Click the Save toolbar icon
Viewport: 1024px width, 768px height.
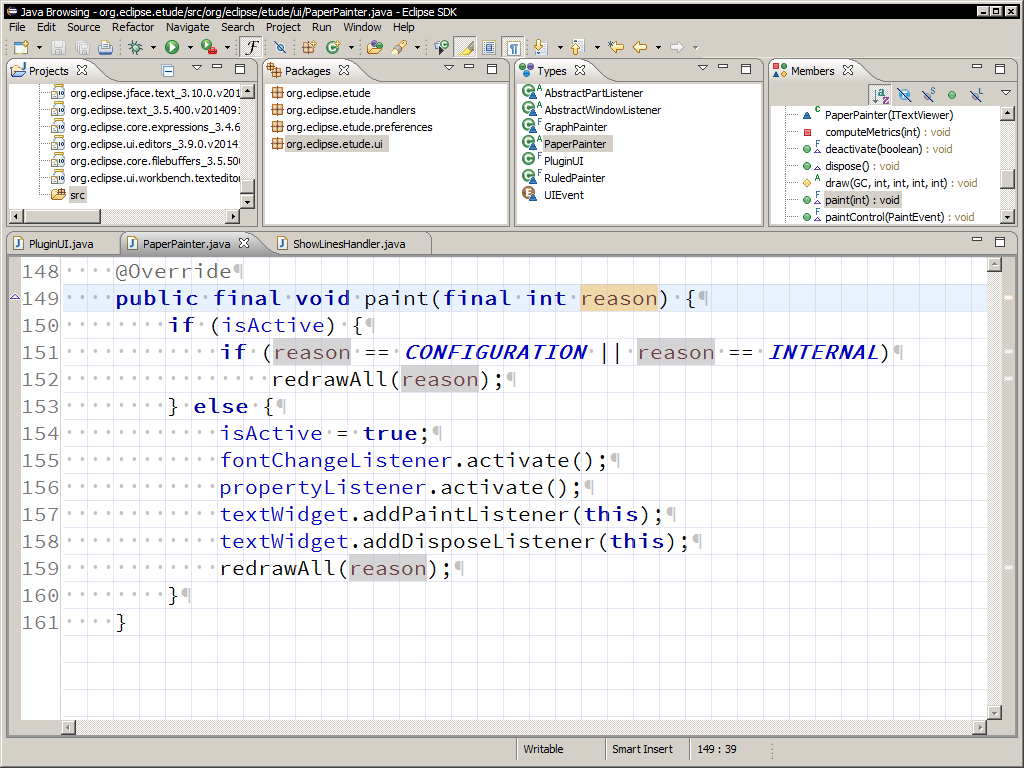[x=58, y=47]
